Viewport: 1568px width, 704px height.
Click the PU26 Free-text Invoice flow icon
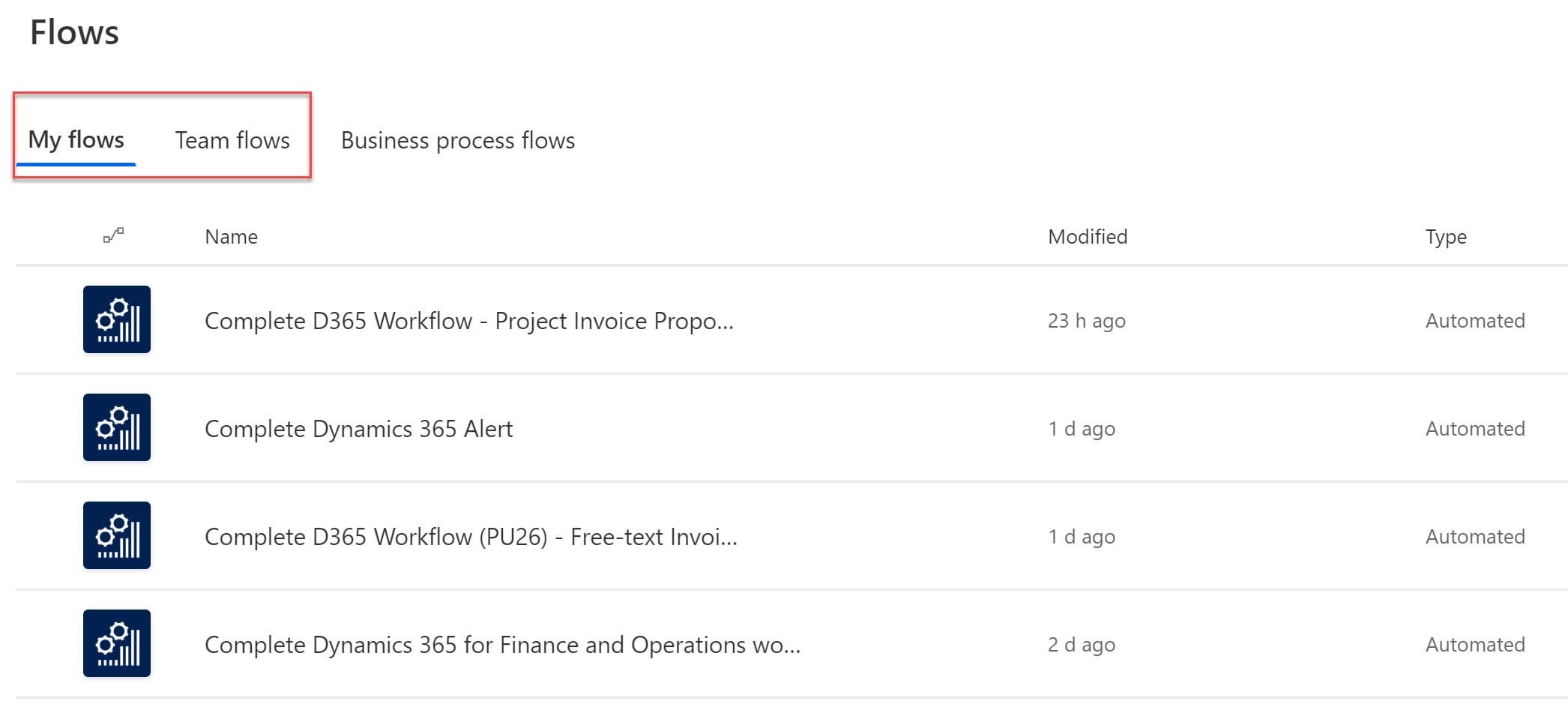[x=117, y=535]
